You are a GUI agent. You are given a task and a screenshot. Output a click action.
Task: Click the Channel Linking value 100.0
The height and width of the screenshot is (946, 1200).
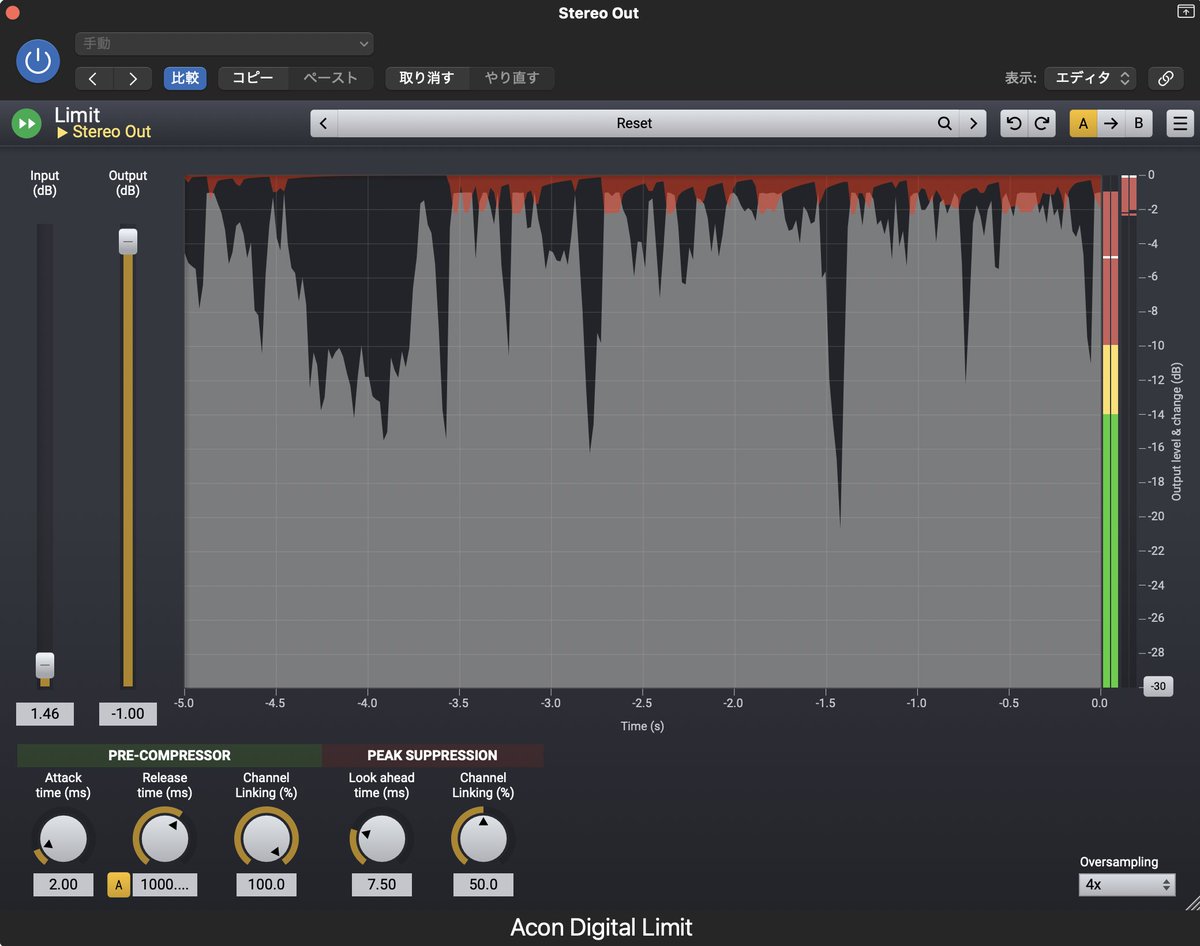pyautogui.click(x=266, y=884)
